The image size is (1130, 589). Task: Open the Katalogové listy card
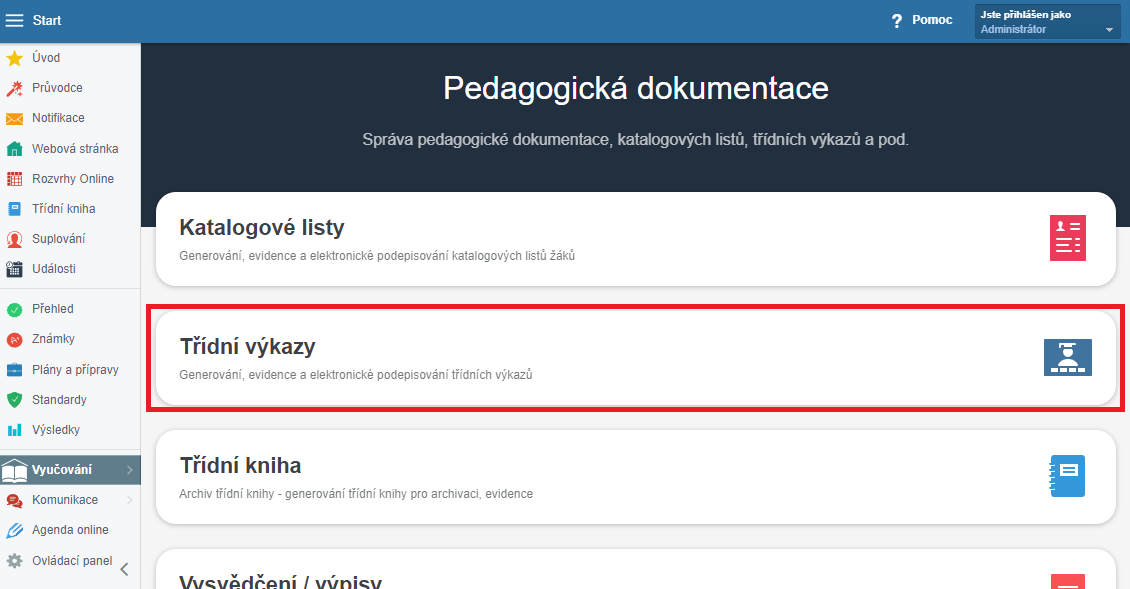pyautogui.click(x=600, y=240)
